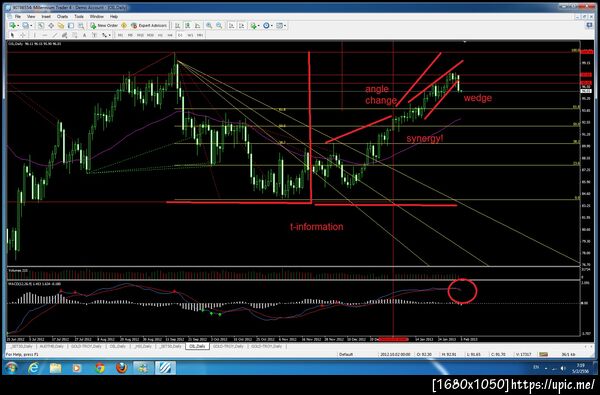This screenshot has height=395, width=600.
Task: Zoom in on the chart
Action: (209, 25)
